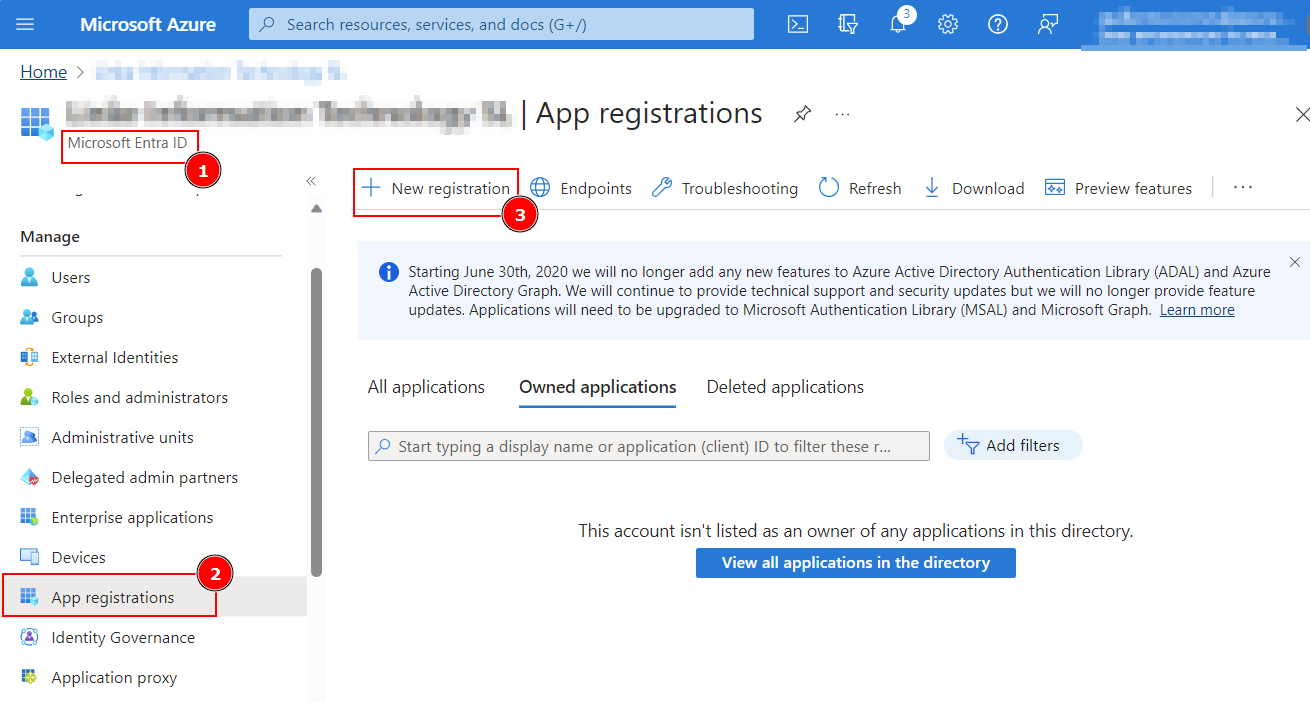The height and width of the screenshot is (702, 1310).
Task: Click View all applications in the directory
Action: [856, 563]
